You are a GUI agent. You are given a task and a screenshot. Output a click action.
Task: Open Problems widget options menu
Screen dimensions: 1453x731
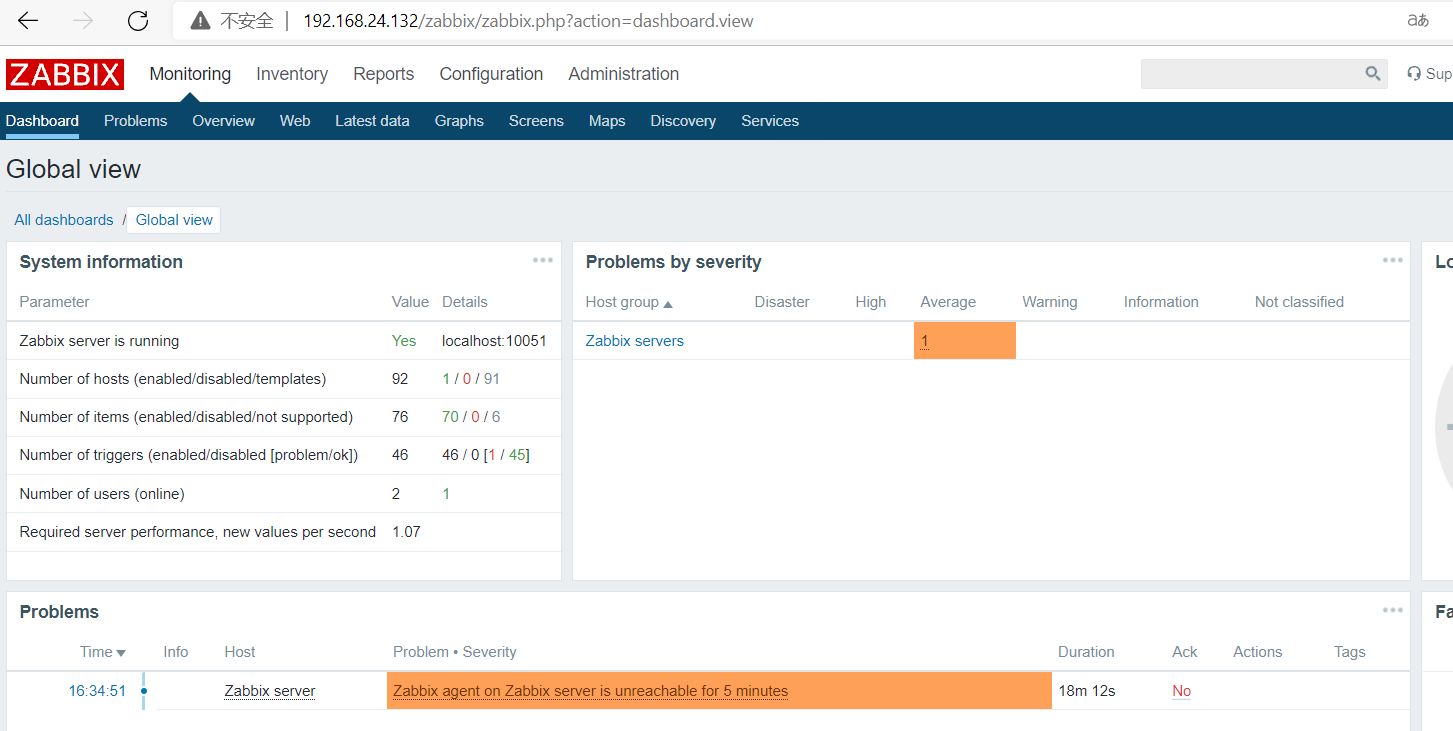(x=1393, y=610)
